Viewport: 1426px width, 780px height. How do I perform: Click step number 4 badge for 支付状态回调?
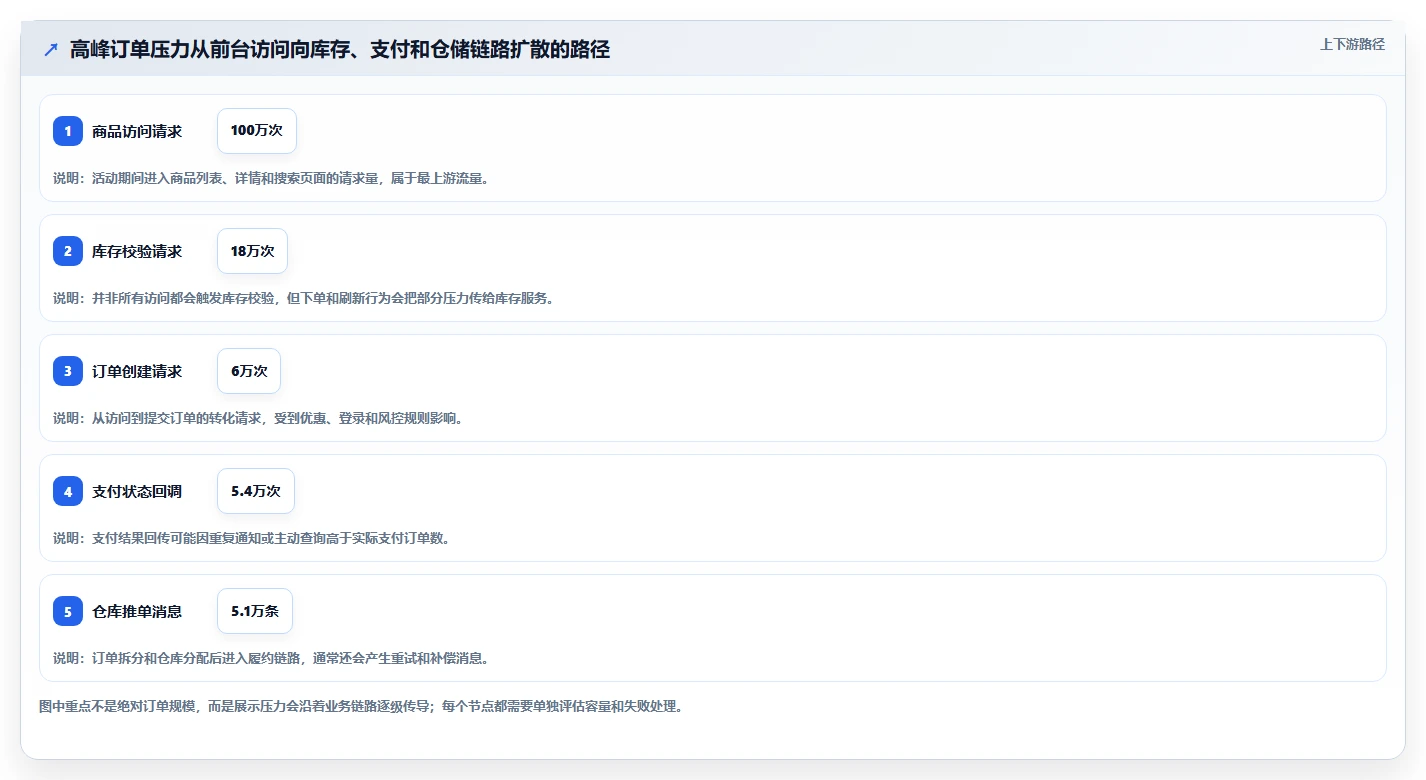click(x=68, y=491)
